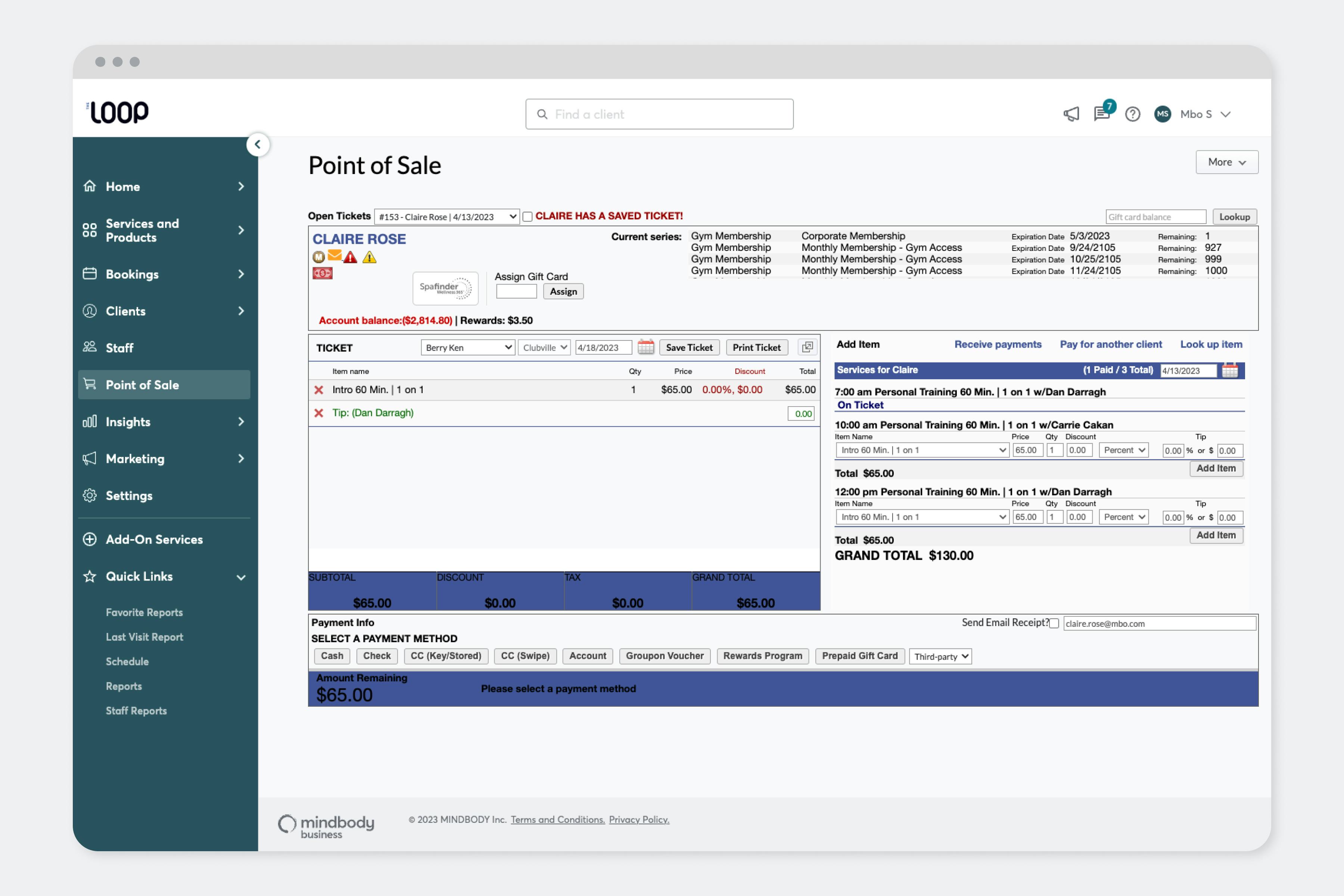The image size is (1344, 896).
Task: Click the pop-out ticket window icon
Action: pyautogui.click(x=808, y=347)
